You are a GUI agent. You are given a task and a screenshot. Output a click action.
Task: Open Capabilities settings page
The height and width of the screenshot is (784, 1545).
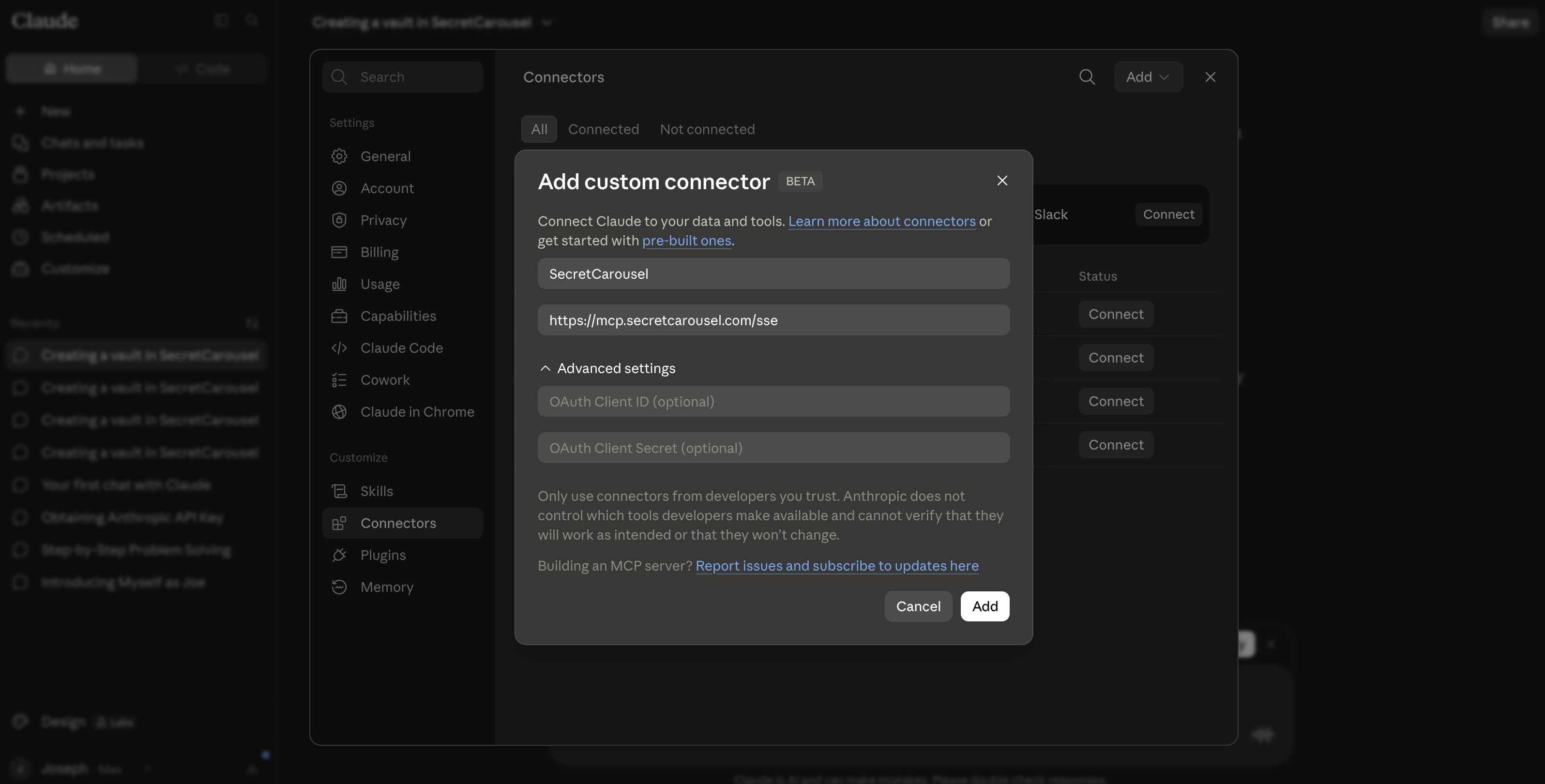[402, 316]
